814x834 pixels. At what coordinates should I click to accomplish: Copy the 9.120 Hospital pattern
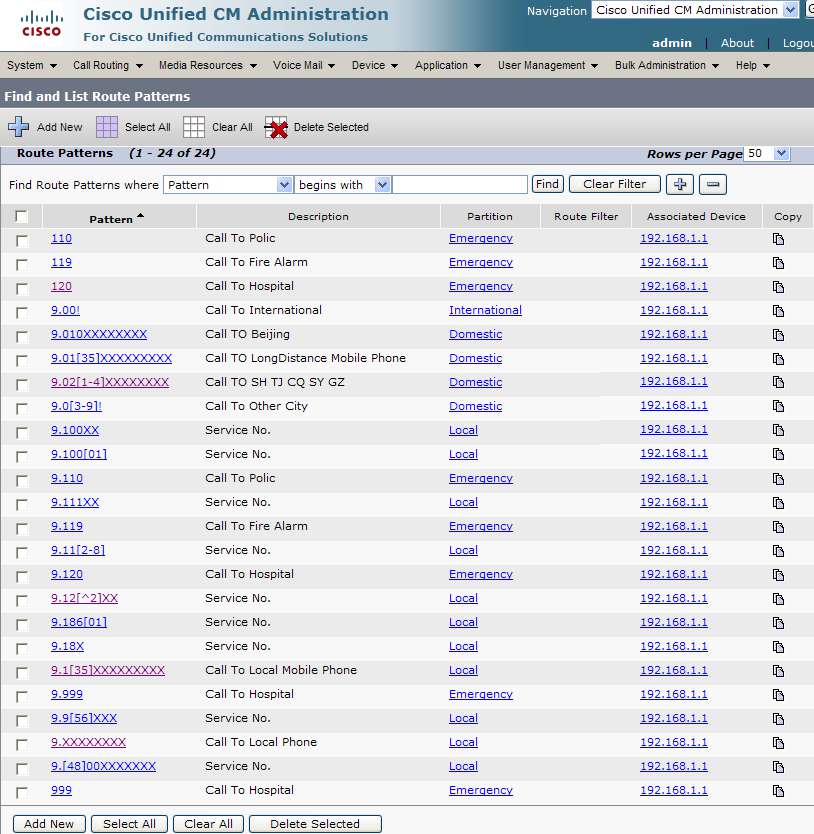778,575
